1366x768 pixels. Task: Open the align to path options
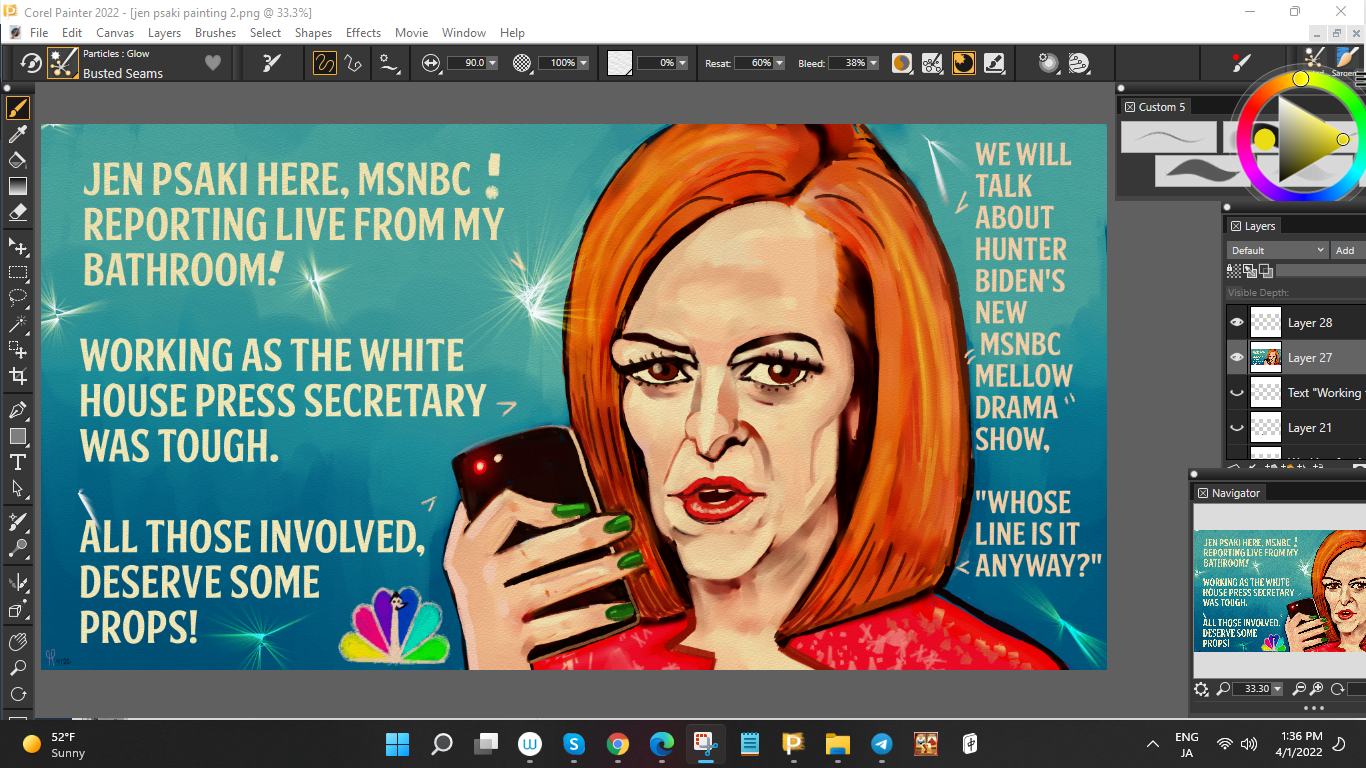point(388,63)
